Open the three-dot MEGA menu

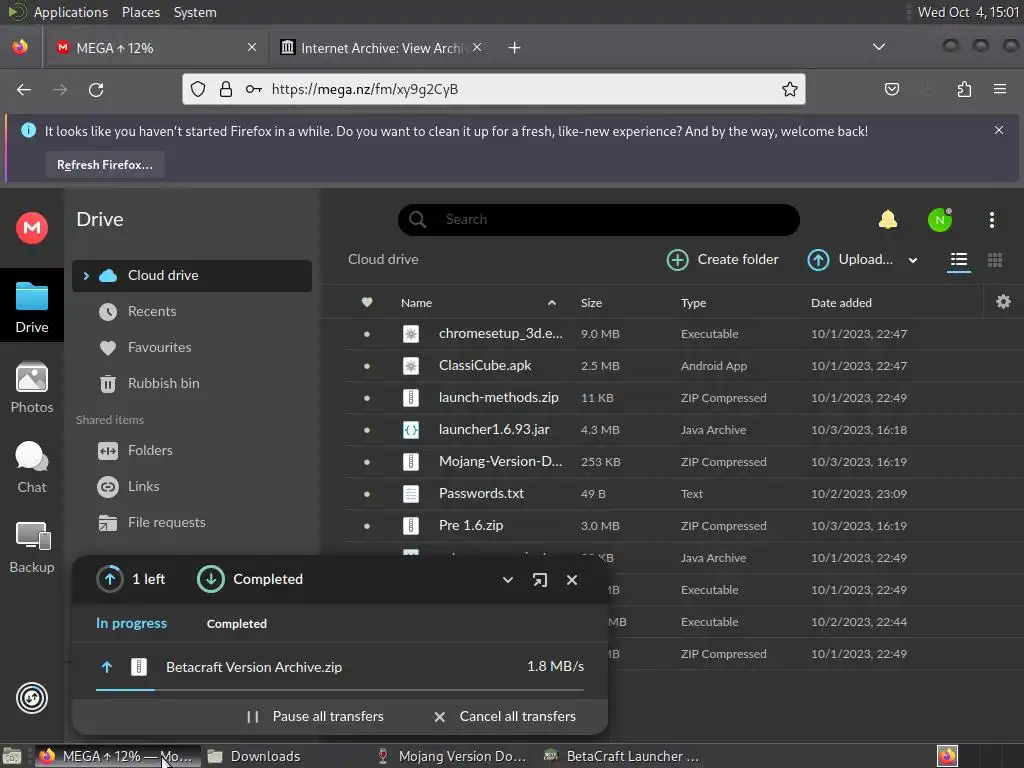991,220
